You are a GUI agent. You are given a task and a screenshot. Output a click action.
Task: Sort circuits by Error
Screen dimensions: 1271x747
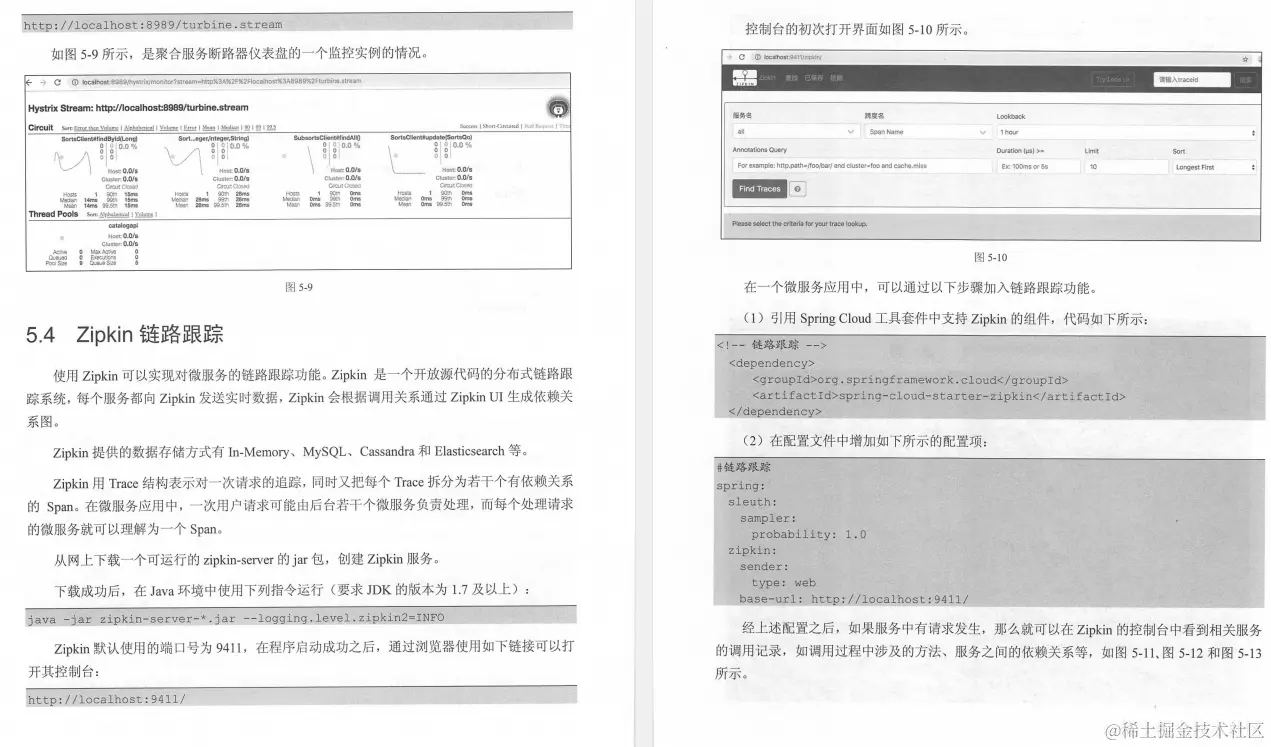coord(190,128)
